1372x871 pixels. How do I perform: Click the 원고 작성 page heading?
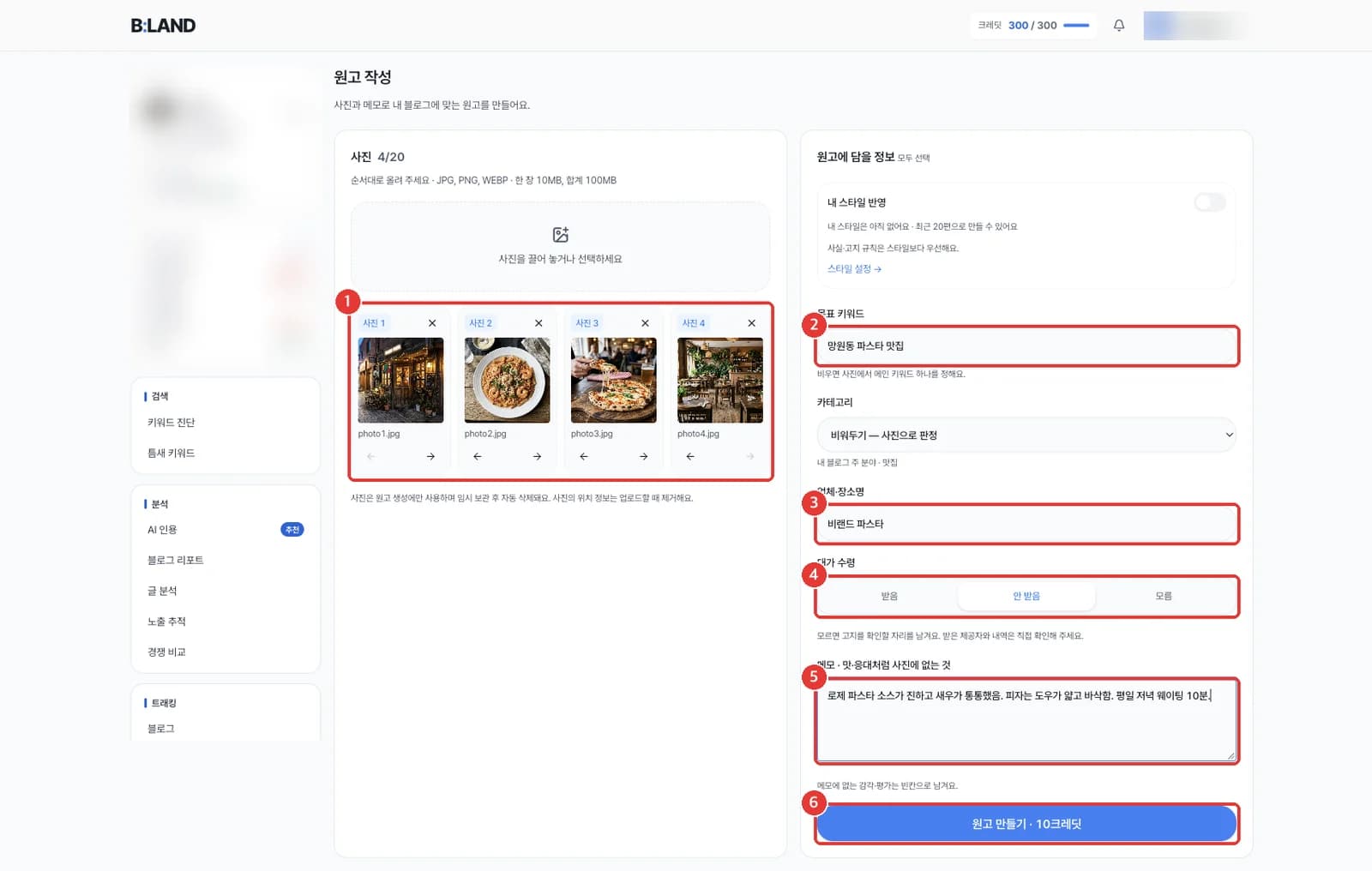pos(363,77)
